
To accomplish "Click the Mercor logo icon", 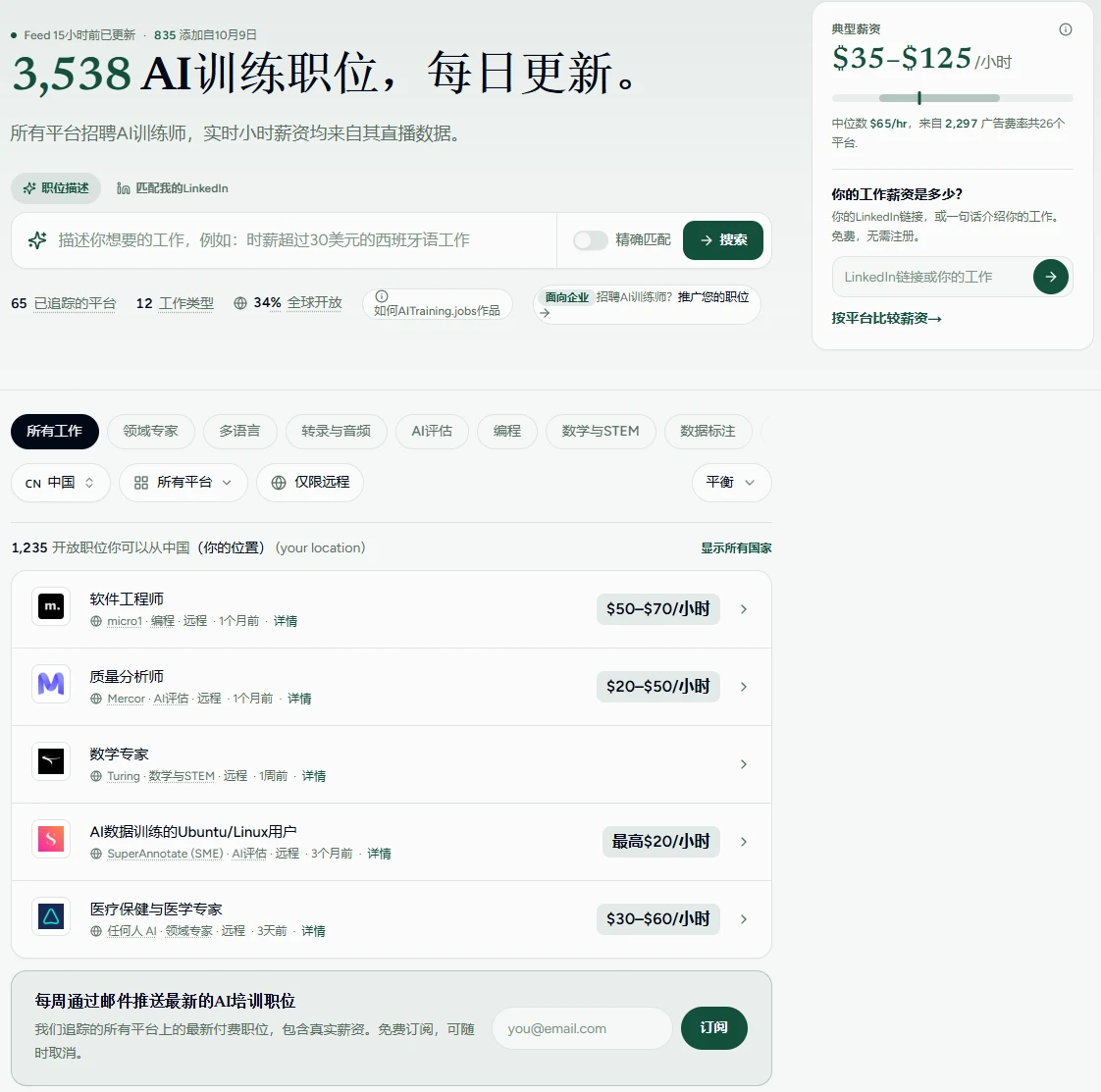I will coord(51,683).
